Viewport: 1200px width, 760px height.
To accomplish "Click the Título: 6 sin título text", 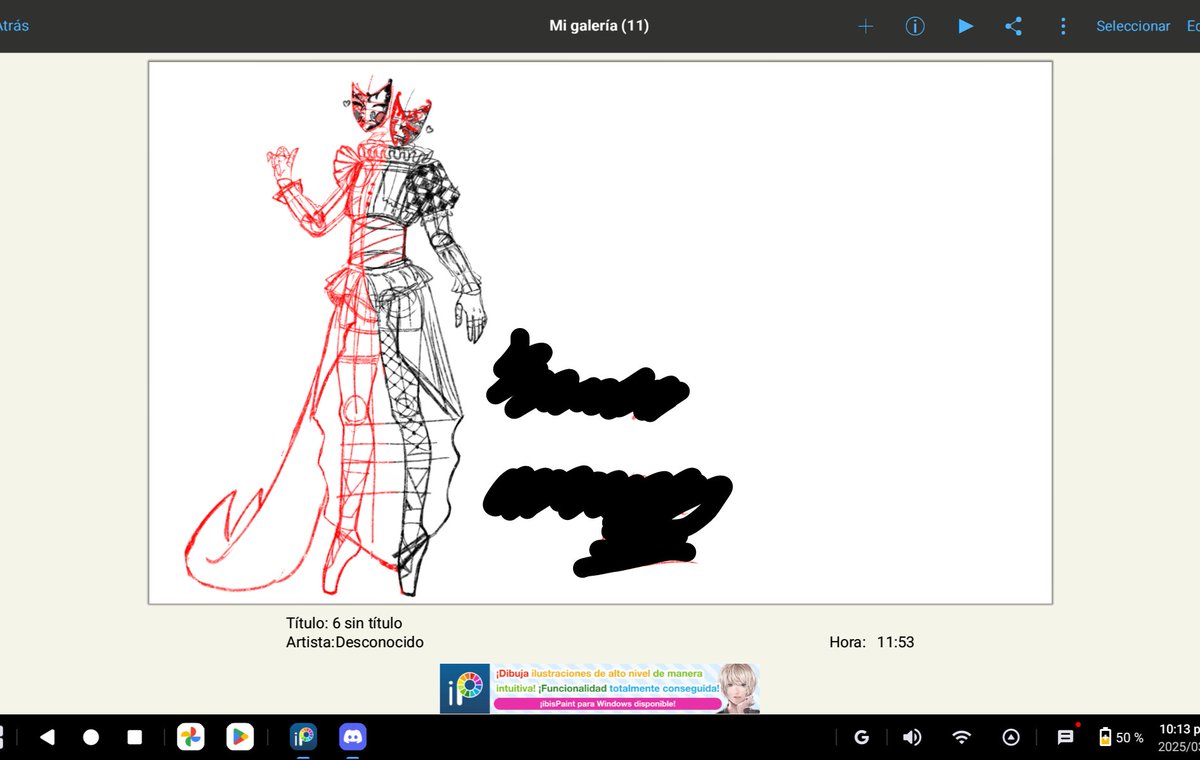I will pyautogui.click(x=344, y=623).
